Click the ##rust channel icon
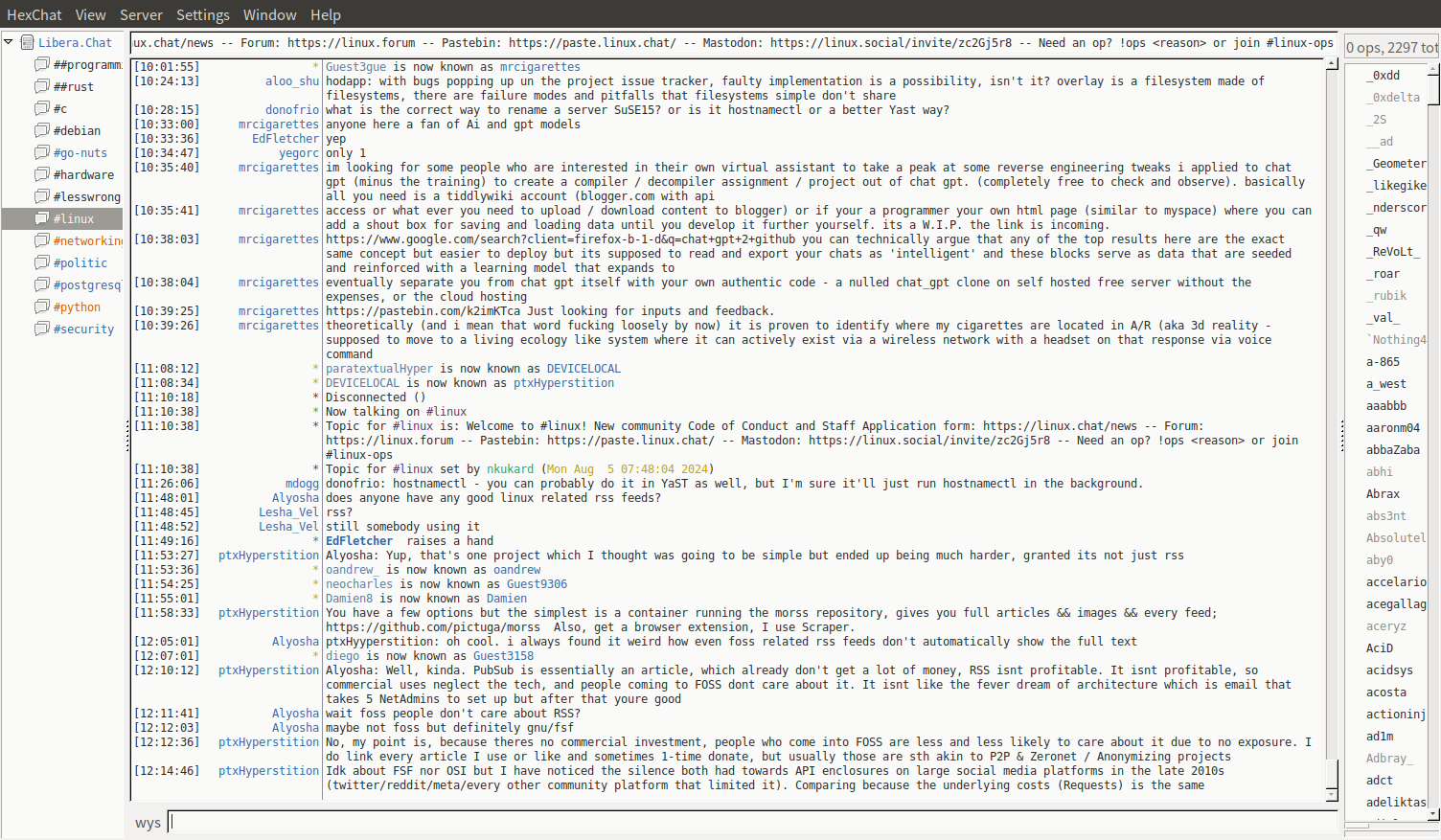The image size is (1441, 840). point(42,86)
